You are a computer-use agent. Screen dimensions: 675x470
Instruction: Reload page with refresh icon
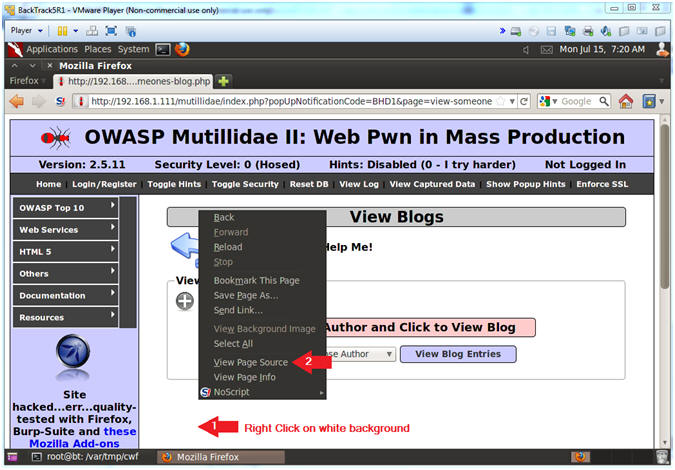524,102
